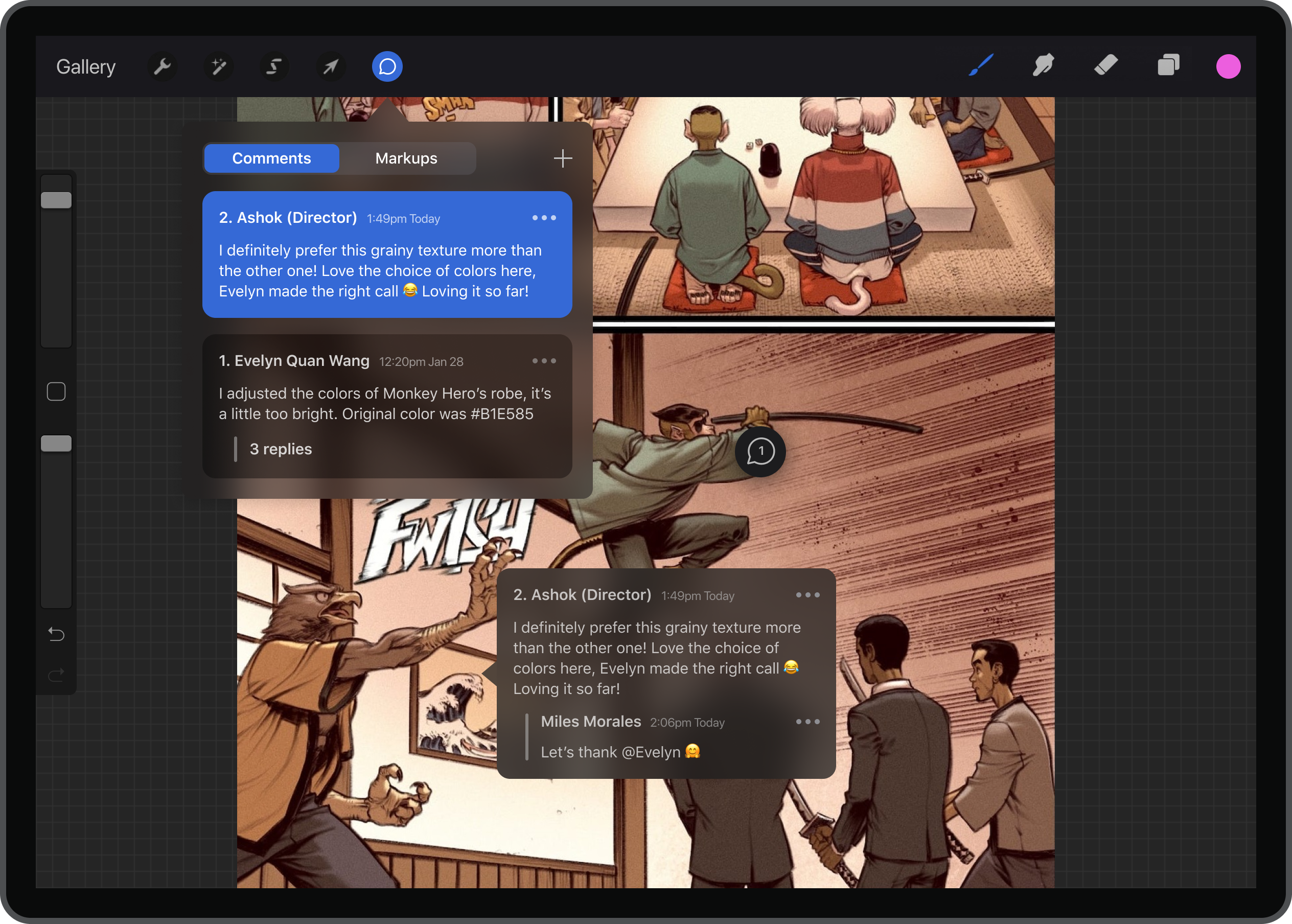Toggle the Comments speech bubble tool
Image resolution: width=1292 pixels, height=924 pixels.
pyautogui.click(x=387, y=67)
